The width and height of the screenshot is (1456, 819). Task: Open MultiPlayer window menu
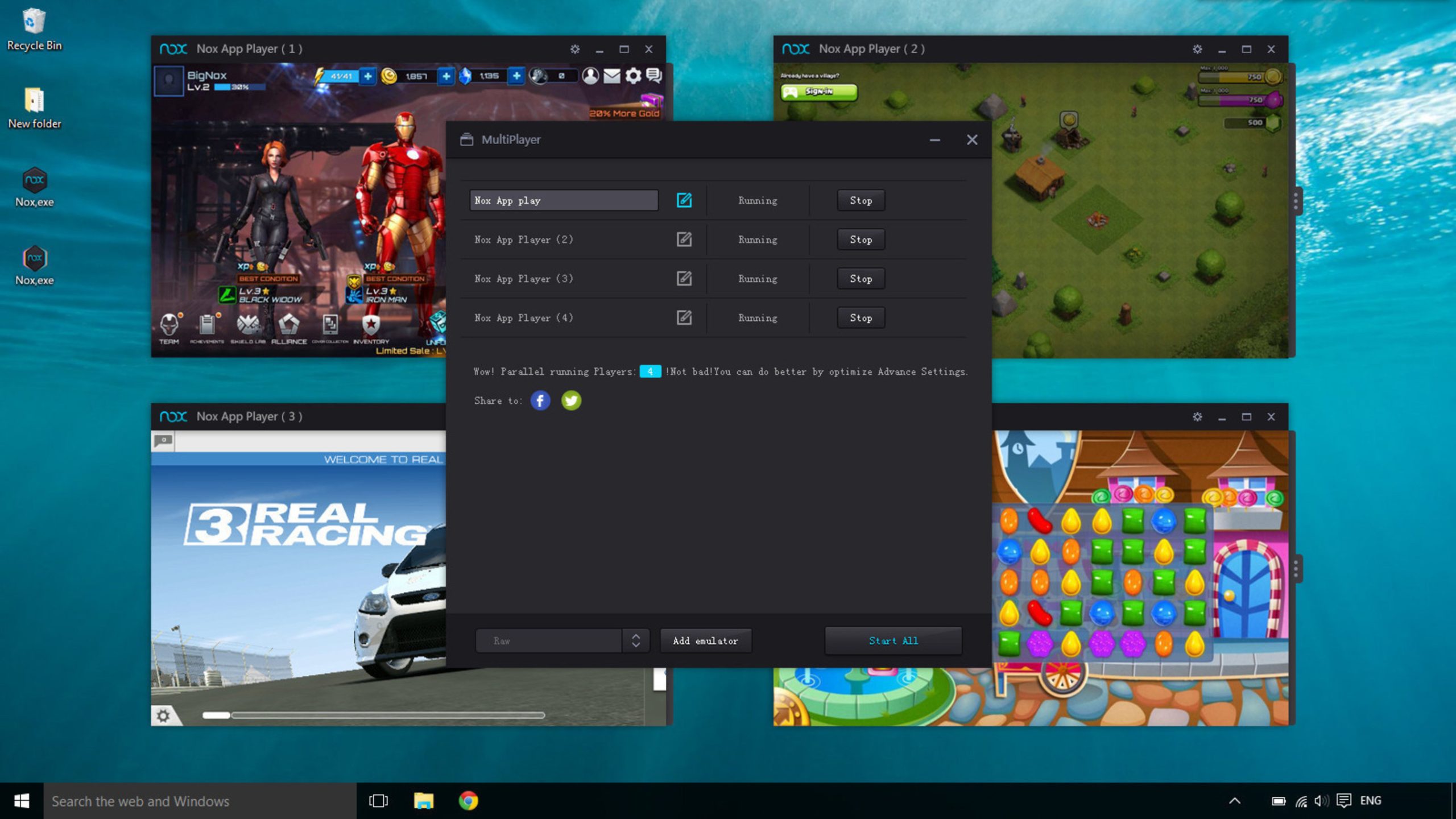pos(466,139)
